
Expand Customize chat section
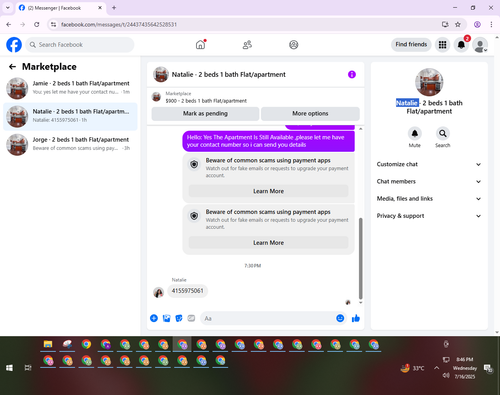(429, 164)
